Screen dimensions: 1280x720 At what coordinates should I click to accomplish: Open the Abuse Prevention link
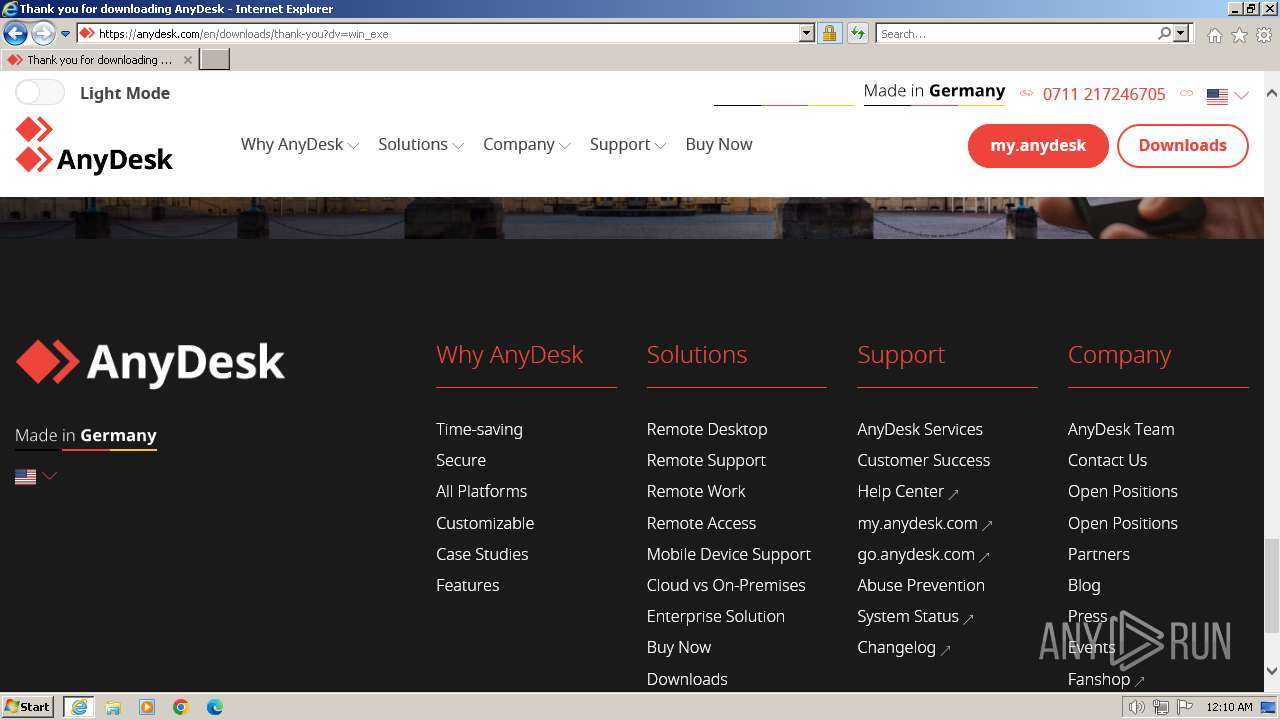921,586
